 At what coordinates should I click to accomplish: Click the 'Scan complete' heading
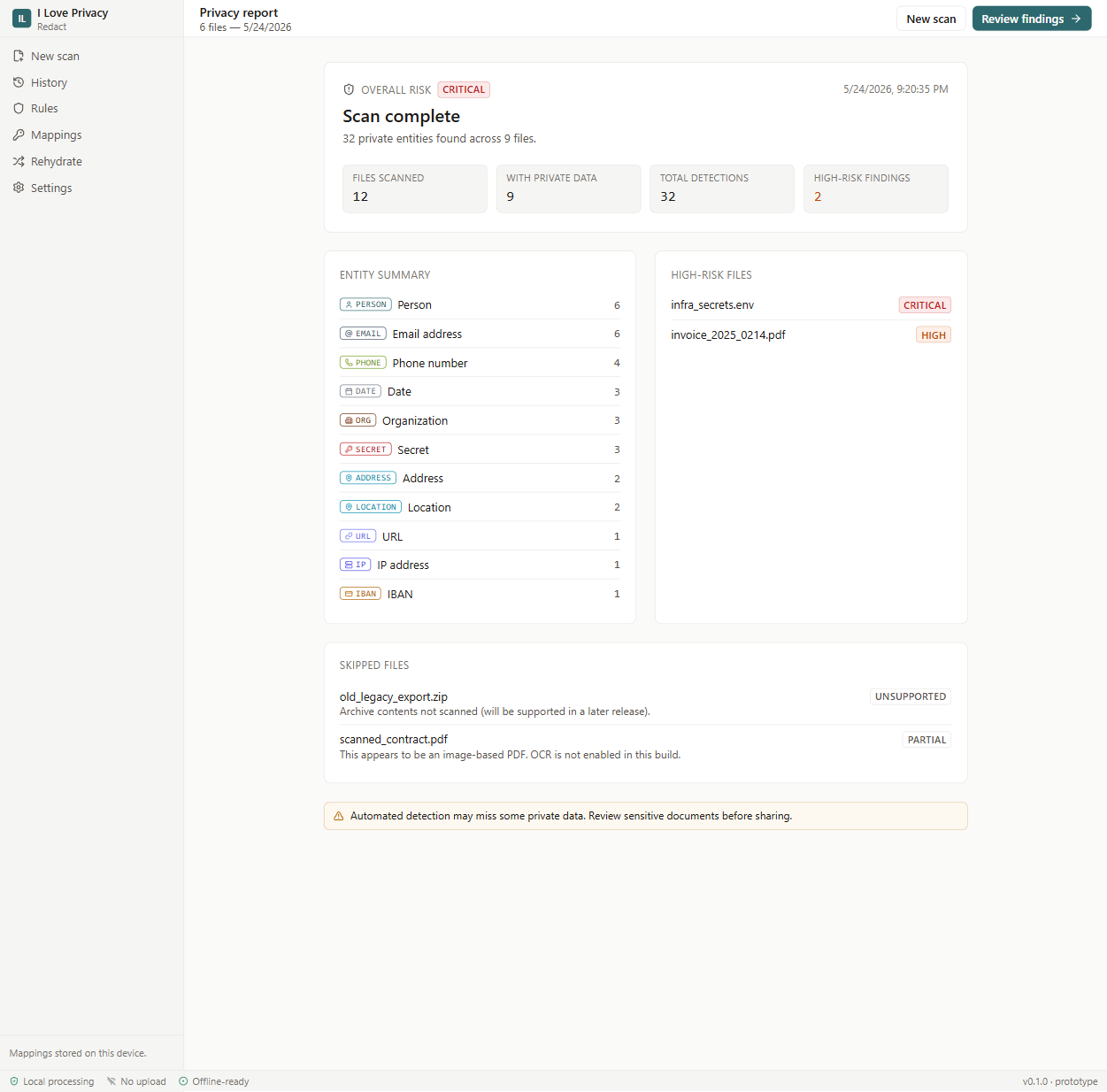[402, 116]
